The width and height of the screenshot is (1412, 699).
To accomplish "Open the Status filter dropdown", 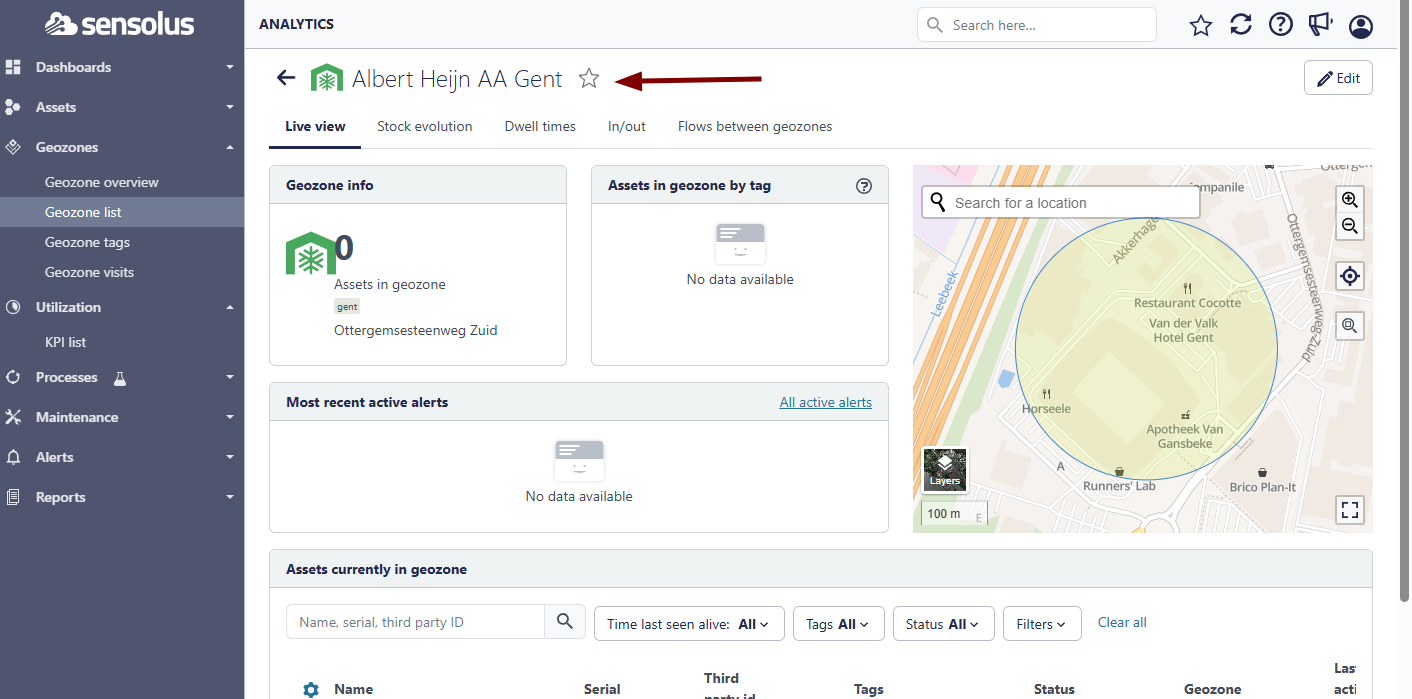I will click(943, 624).
